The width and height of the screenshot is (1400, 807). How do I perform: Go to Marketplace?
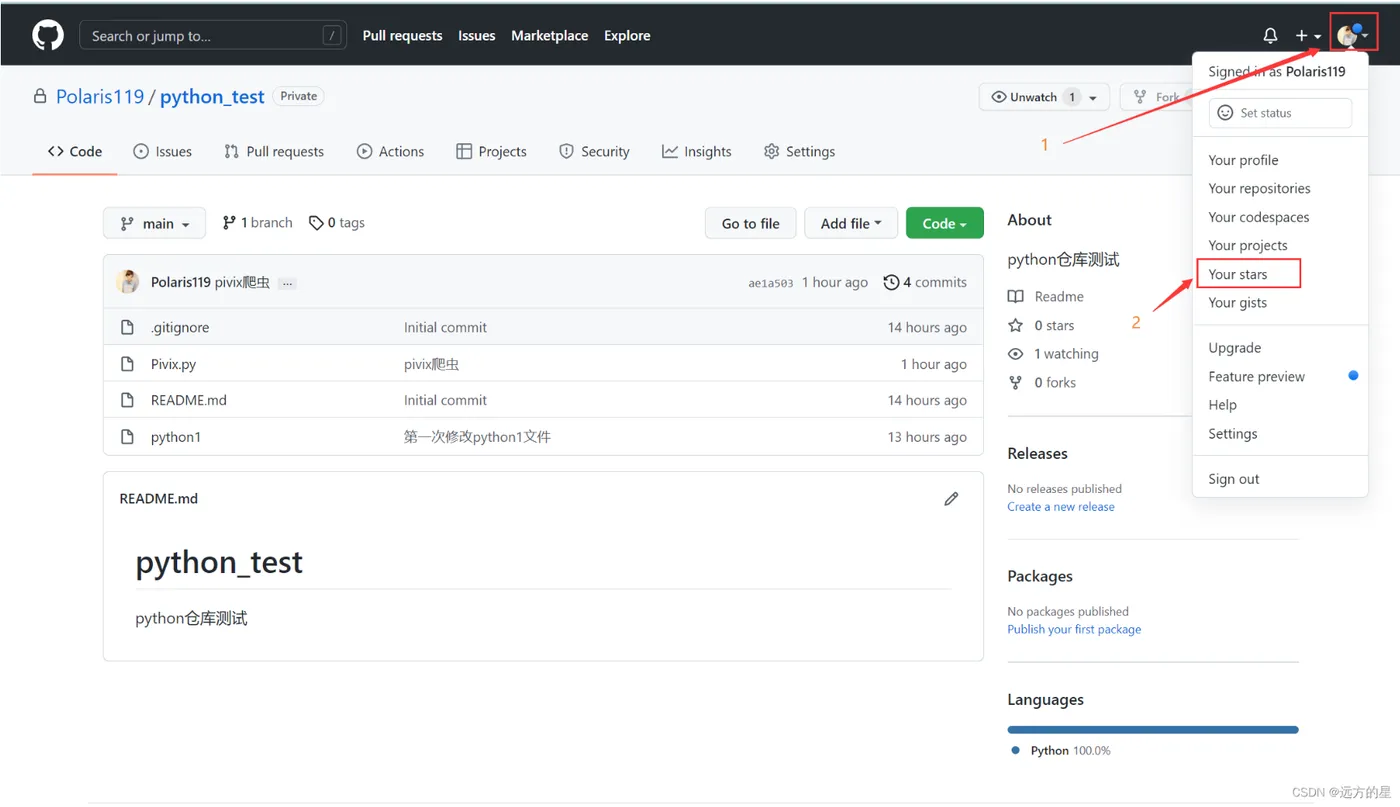[549, 35]
